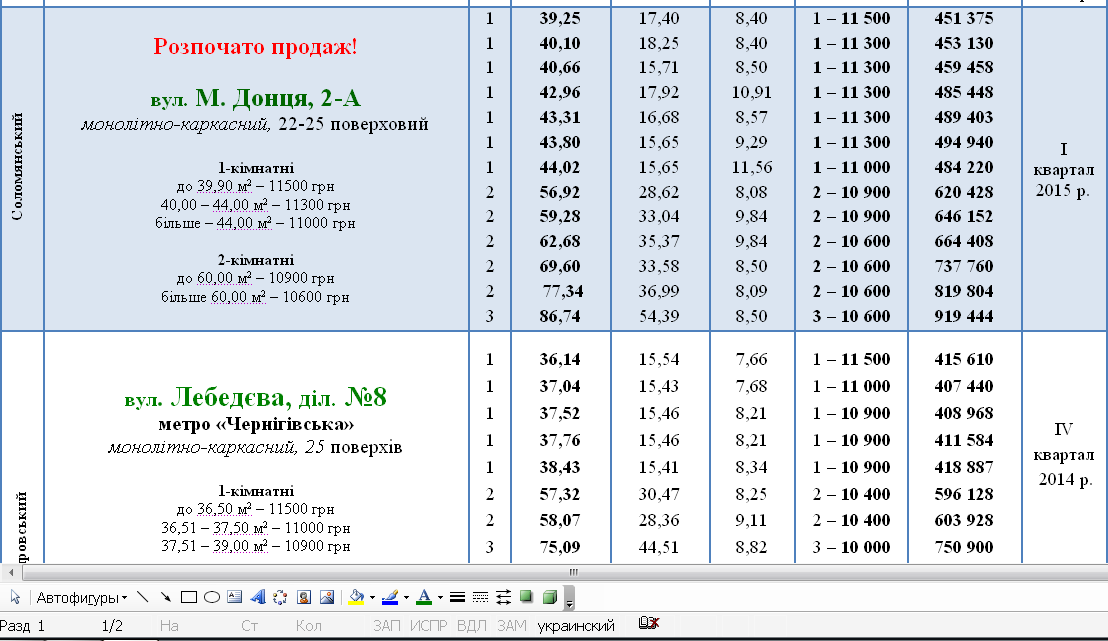
Task: Open the line style options
Action: [x=457, y=598]
